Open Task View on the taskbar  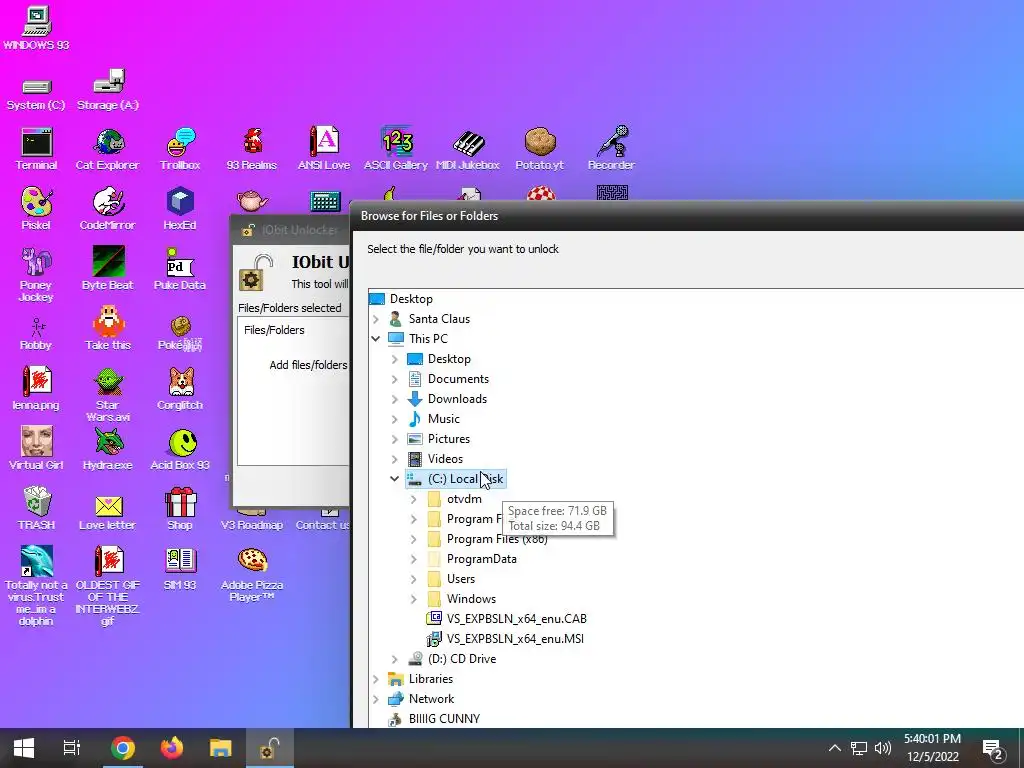pyautogui.click(x=72, y=748)
